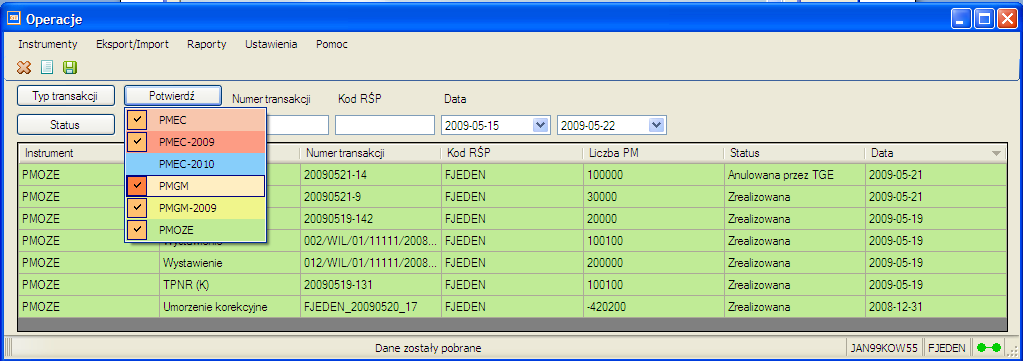Select transaction 012/WIL/01/11111/2008 cell
This screenshot has height=361, width=1023.
tap(371, 262)
